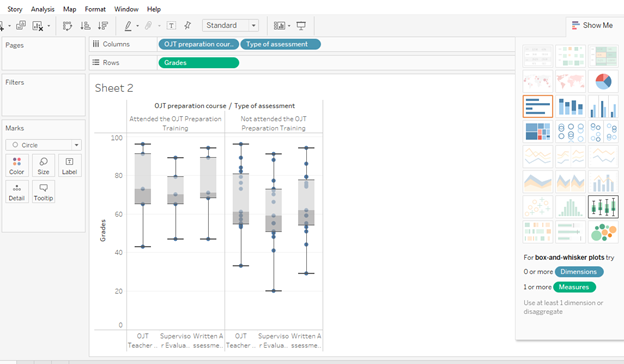The image size is (624, 364).
Task: Select the circle views chart type
Action: [570, 132]
